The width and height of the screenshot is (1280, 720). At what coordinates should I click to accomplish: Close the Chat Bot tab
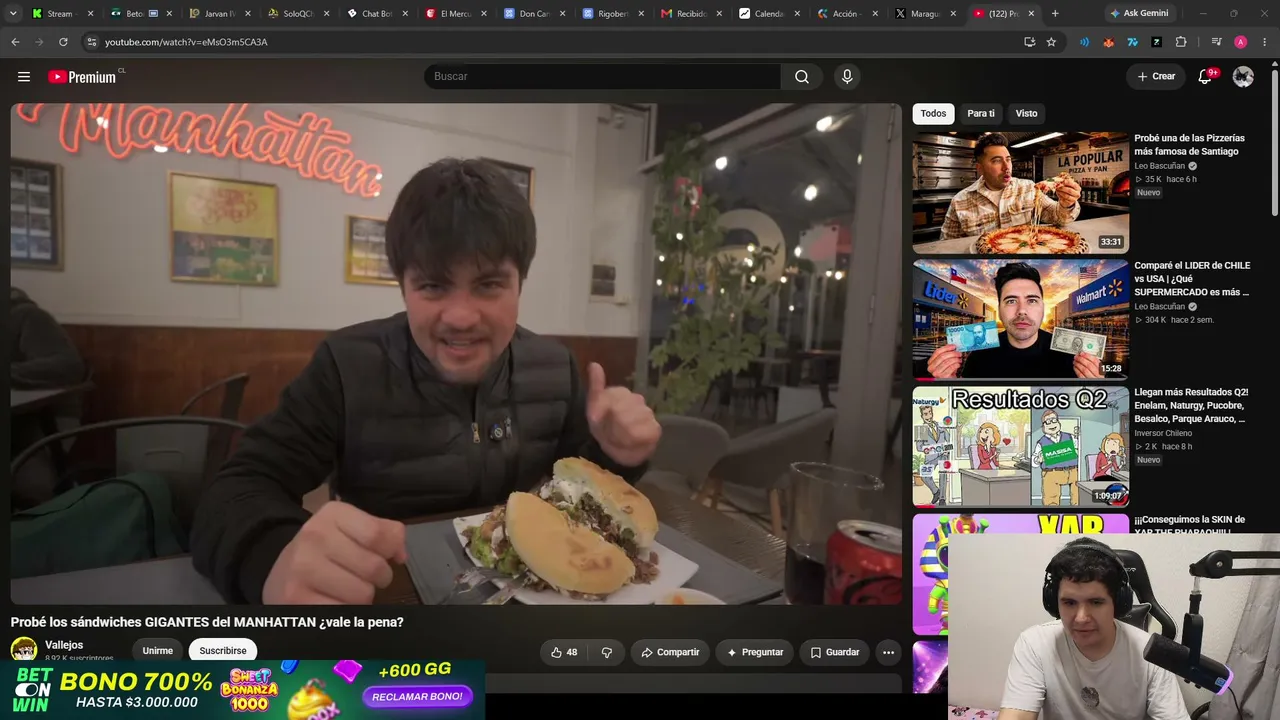[405, 14]
